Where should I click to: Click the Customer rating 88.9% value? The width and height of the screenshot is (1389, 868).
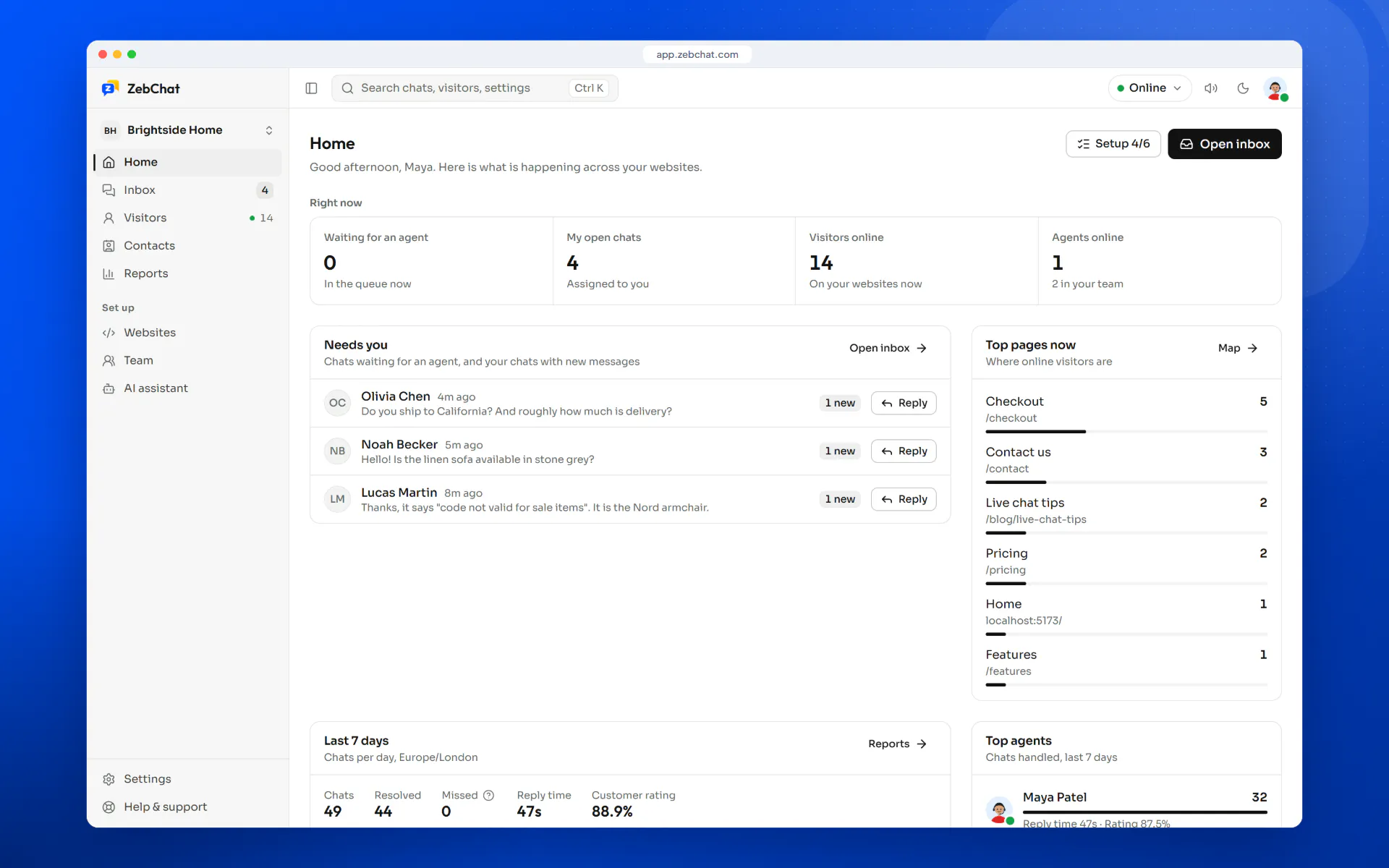(x=612, y=812)
